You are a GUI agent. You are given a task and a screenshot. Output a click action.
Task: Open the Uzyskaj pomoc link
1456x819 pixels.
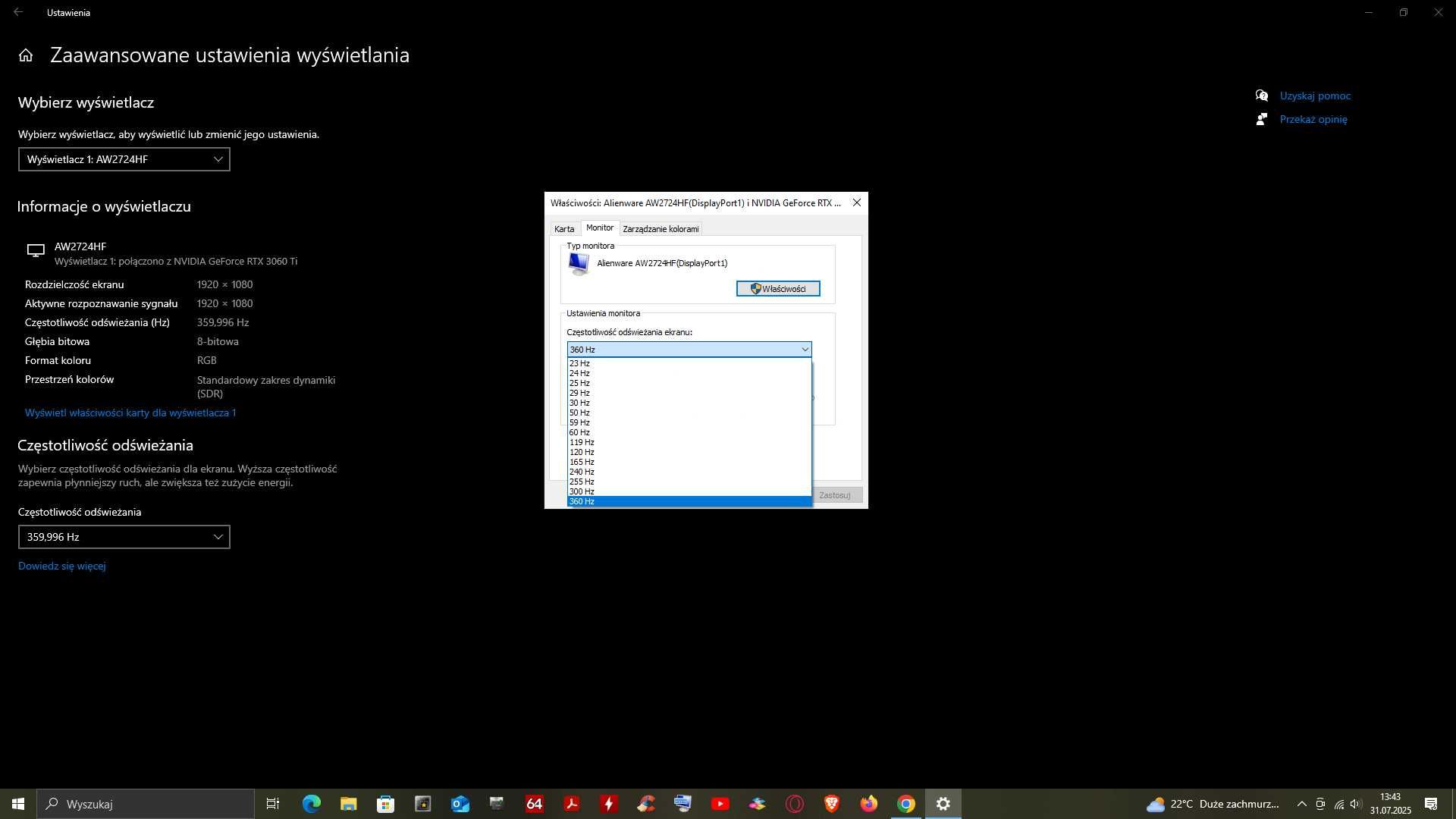point(1315,96)
